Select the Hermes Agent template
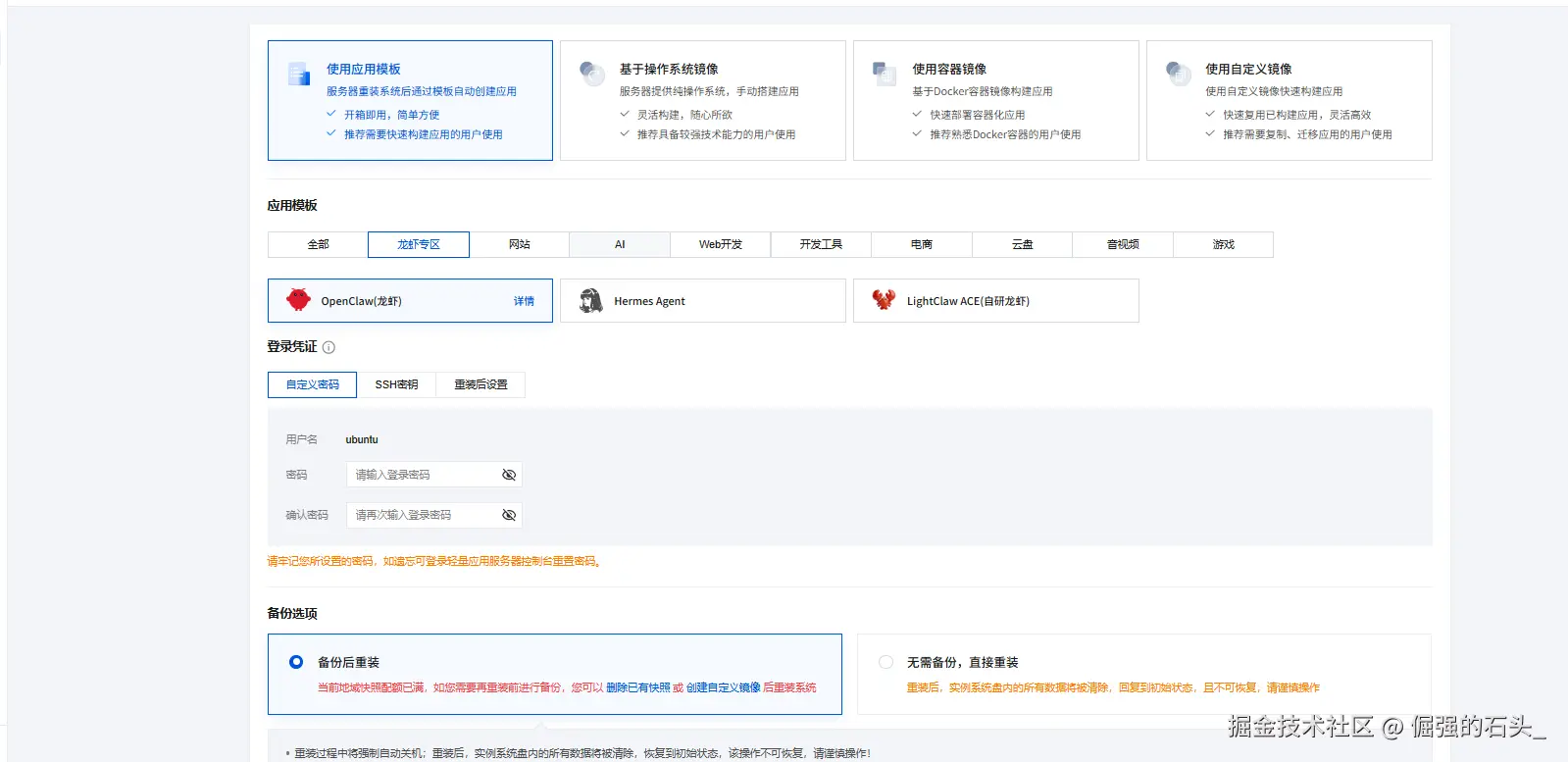This screenshot has height=762, width=1568. click(703, 301)
